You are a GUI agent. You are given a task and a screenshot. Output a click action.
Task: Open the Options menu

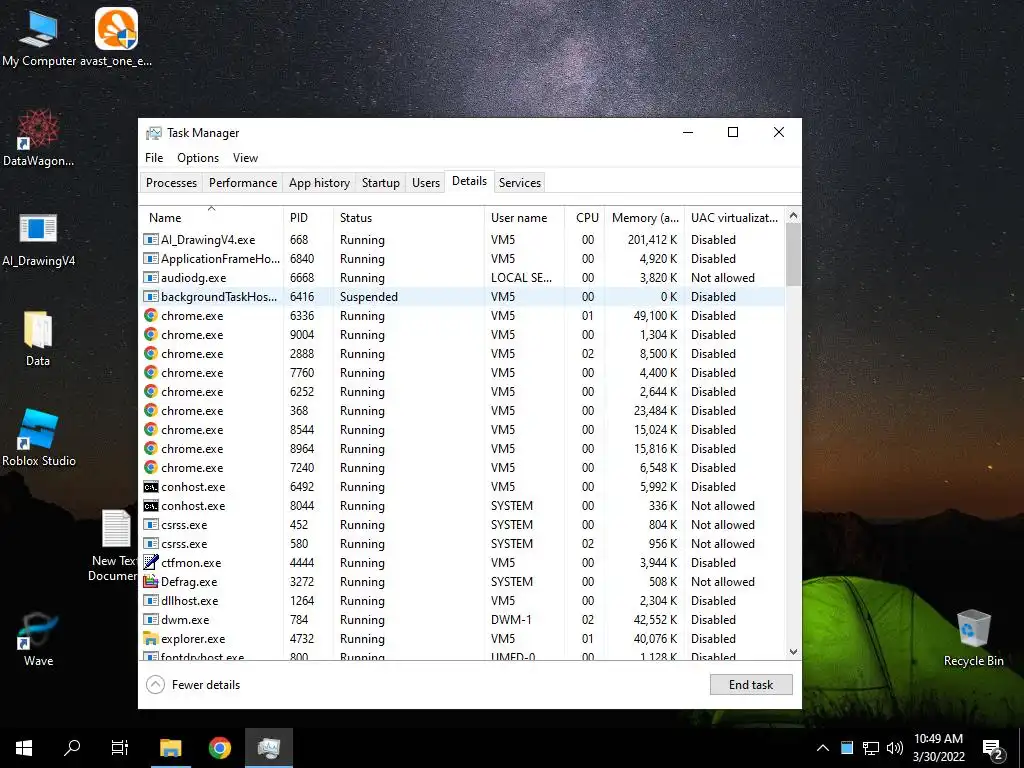[198, 158]
